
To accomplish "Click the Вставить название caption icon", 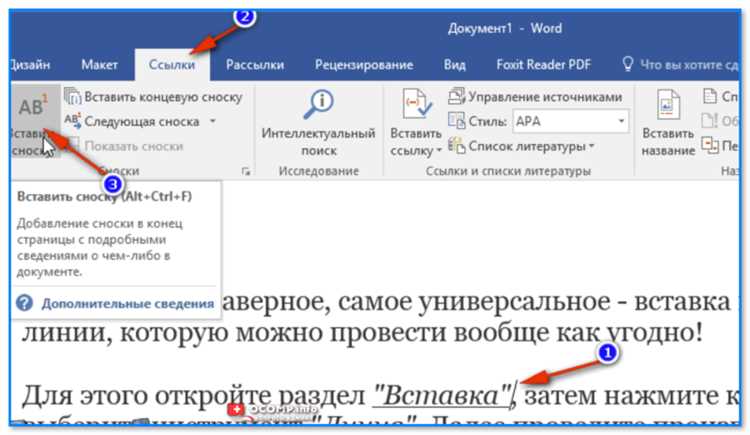I will 668,104.
